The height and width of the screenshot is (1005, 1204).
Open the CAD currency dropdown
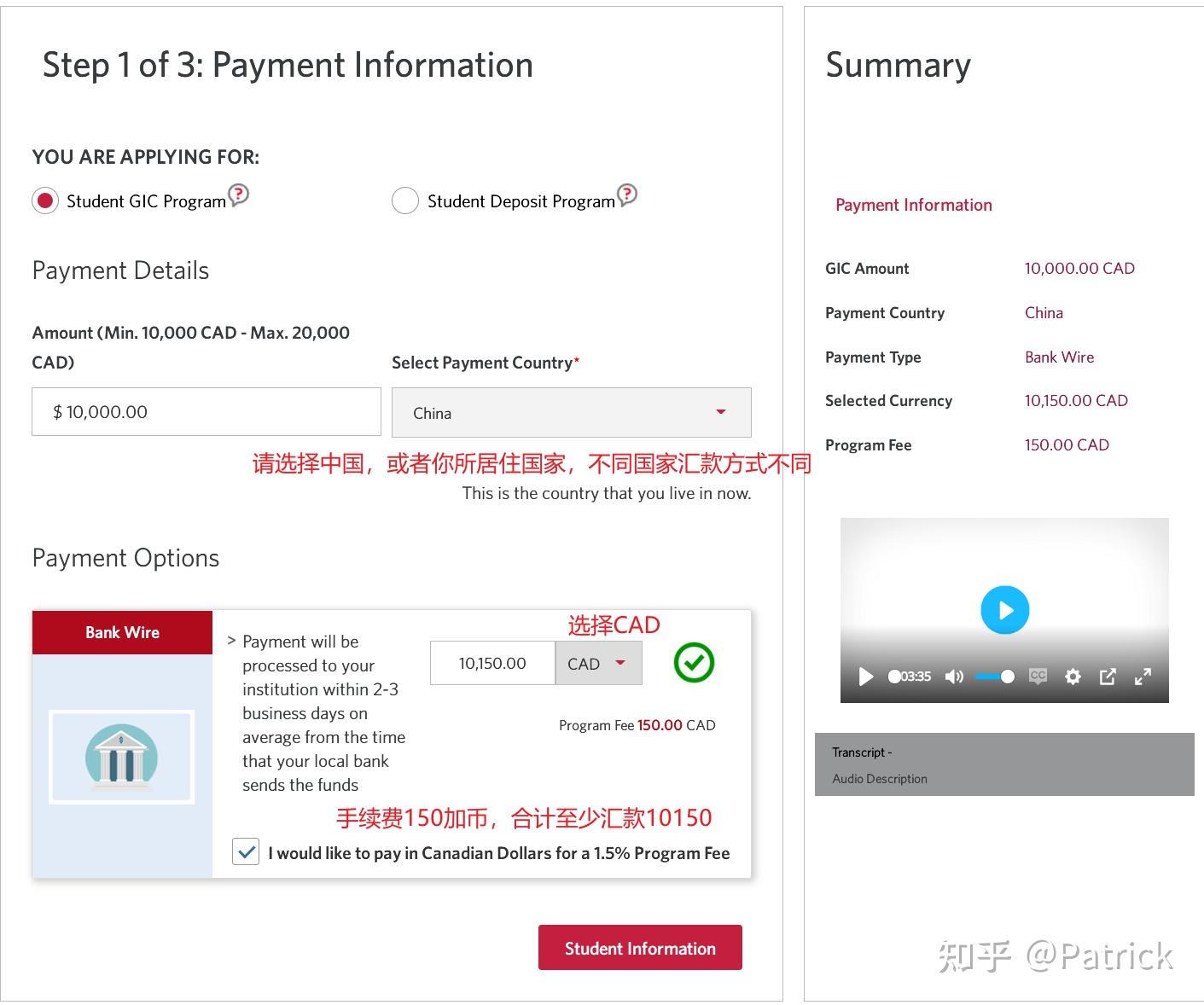click(597, 663)
